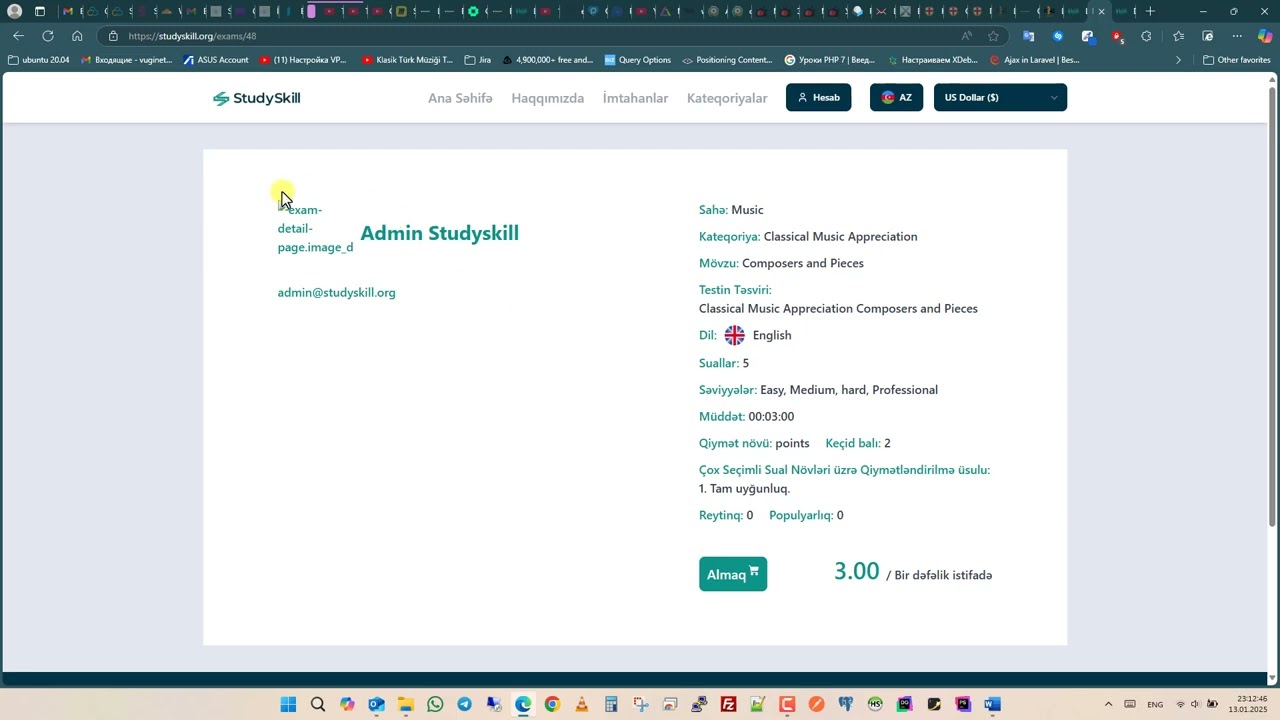This screenshot has height=720, width=1280.
Task: Open a new browser tab
Action: (x=1150, y=11)
